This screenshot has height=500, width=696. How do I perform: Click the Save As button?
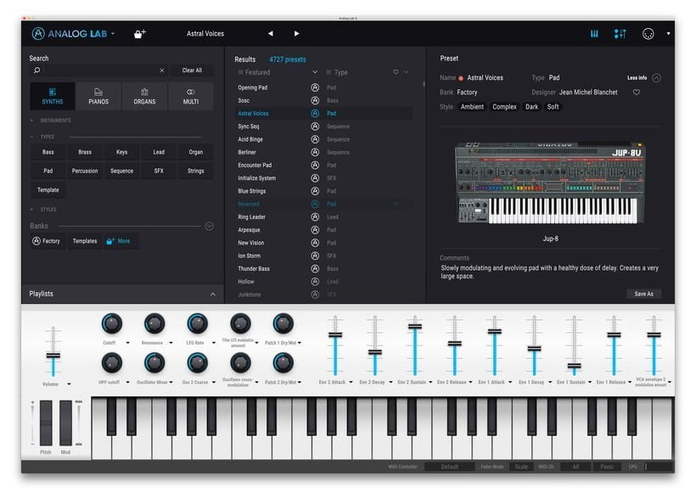(x=644, y=294)
